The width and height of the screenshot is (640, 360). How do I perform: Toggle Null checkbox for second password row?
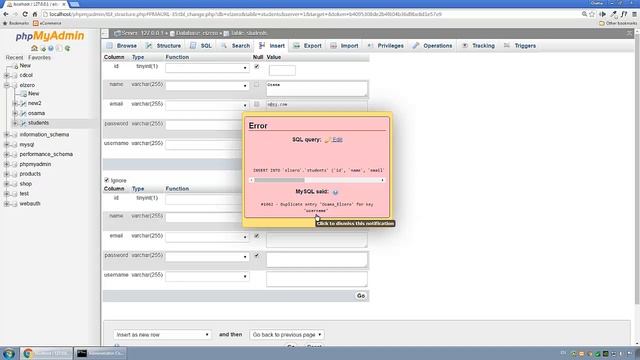pyautogui.click(x=257, y=256)
